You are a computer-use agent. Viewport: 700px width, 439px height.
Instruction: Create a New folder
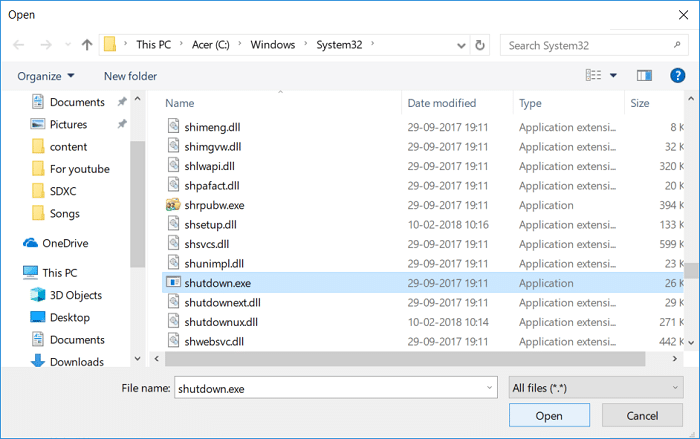(x=130, y=76)
